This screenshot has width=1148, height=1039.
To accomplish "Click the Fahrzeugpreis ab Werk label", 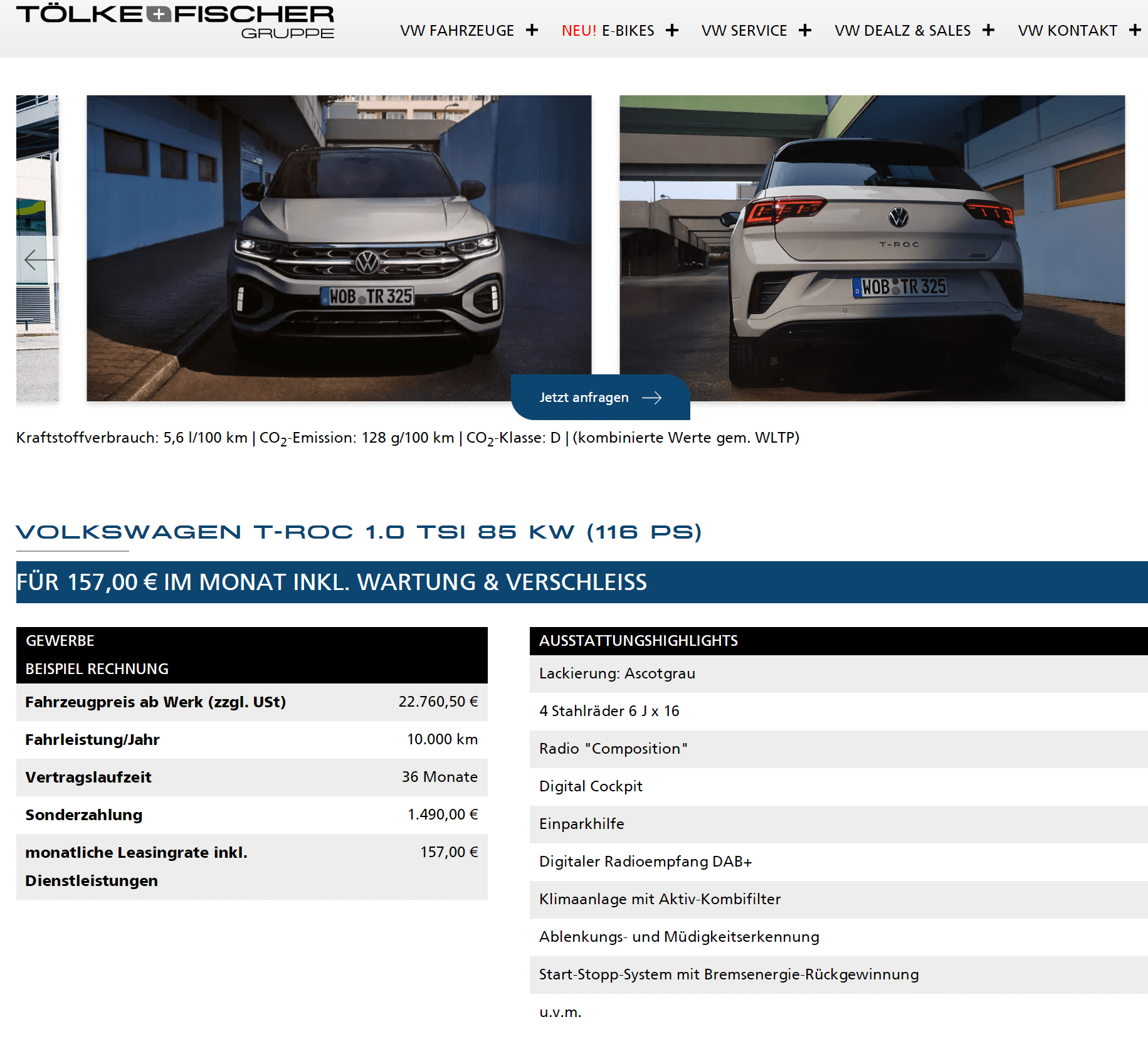I will 155,702.
